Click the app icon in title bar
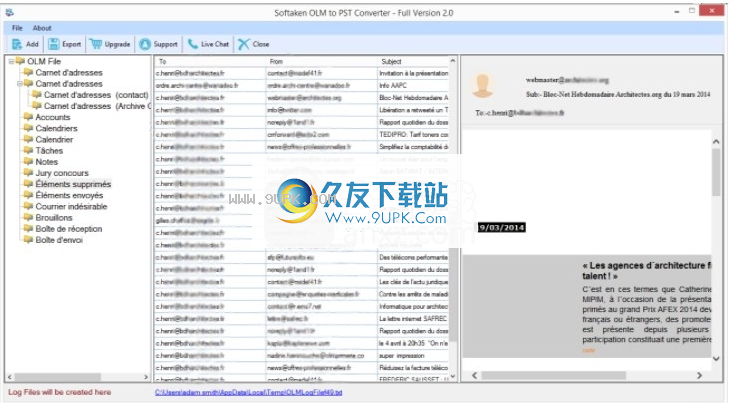Screen dimensions: 730x403 (10, 13)
